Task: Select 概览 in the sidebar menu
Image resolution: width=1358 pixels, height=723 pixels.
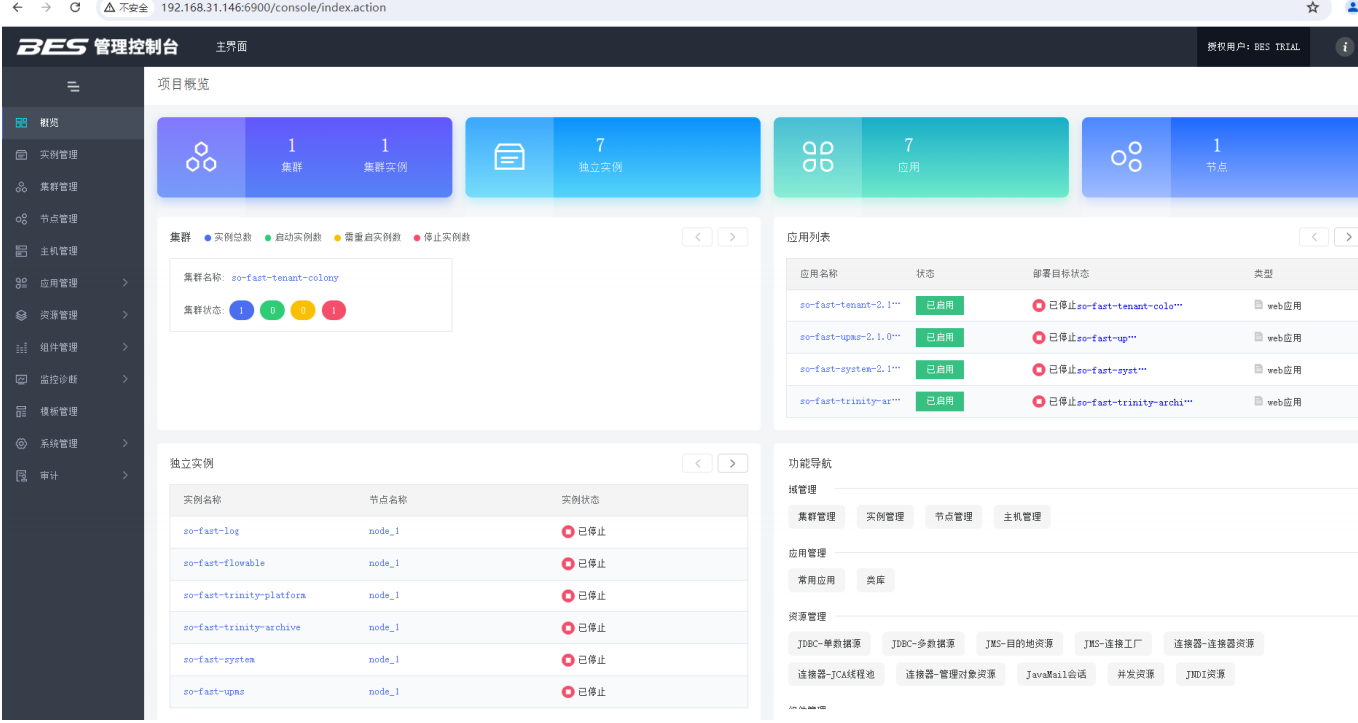Action: point(72,123)
